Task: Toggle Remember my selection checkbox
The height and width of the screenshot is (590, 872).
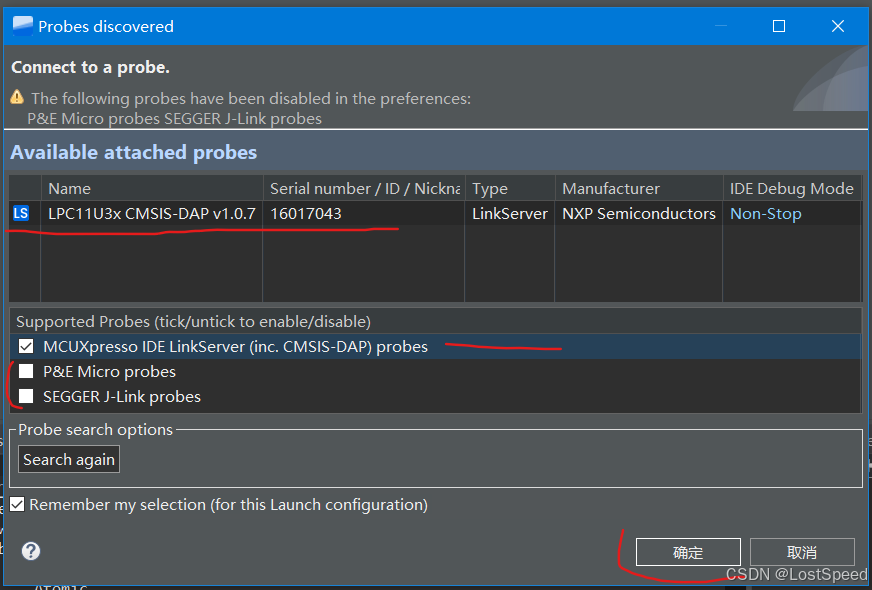Action: point(17,504)
